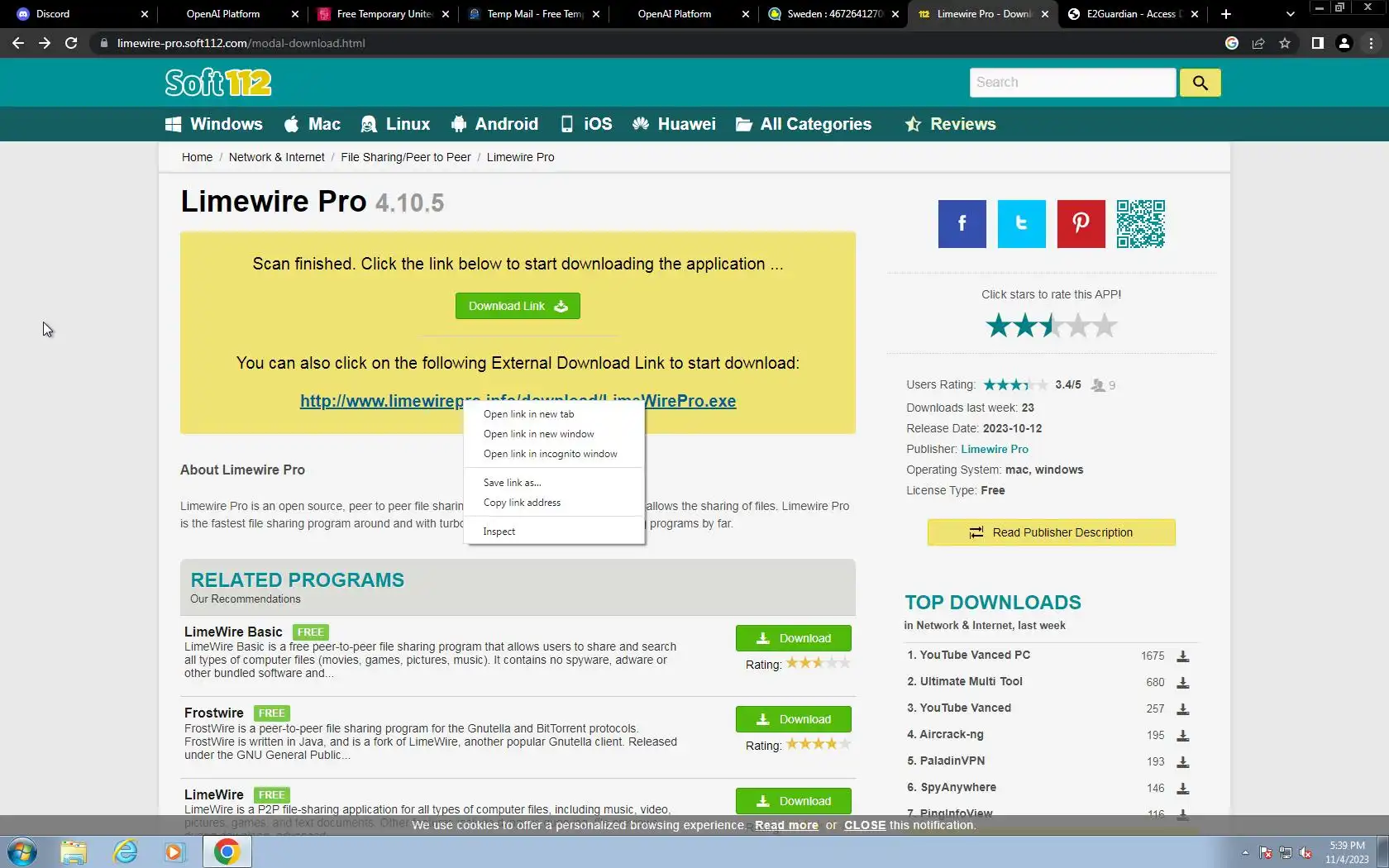Viewport: 1389px width, 868px height.
Task: Rate the app with the fifth star
Action: (x=1105, y=326)
